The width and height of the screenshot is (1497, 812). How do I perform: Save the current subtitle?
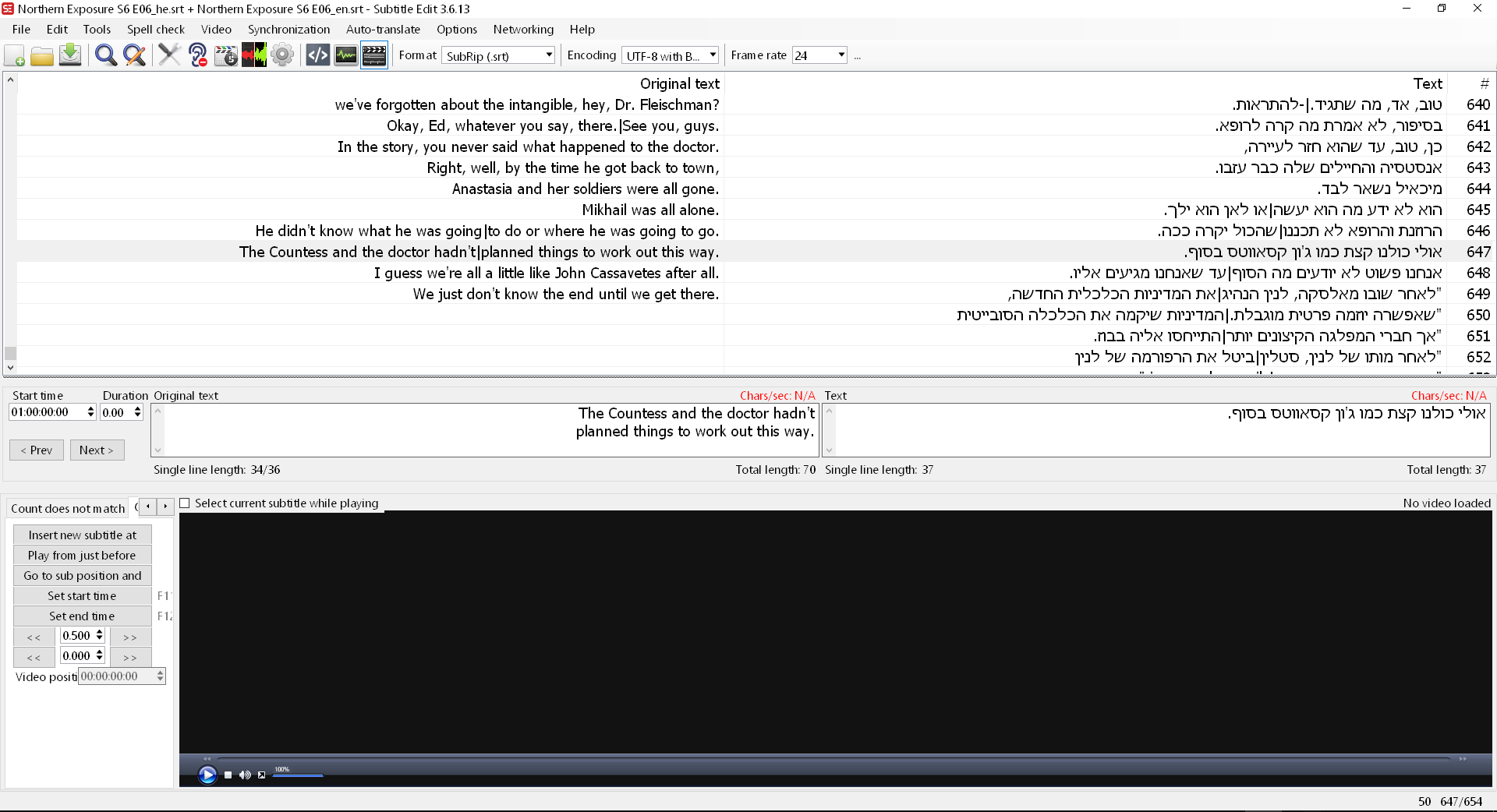[x=69, y=55]
